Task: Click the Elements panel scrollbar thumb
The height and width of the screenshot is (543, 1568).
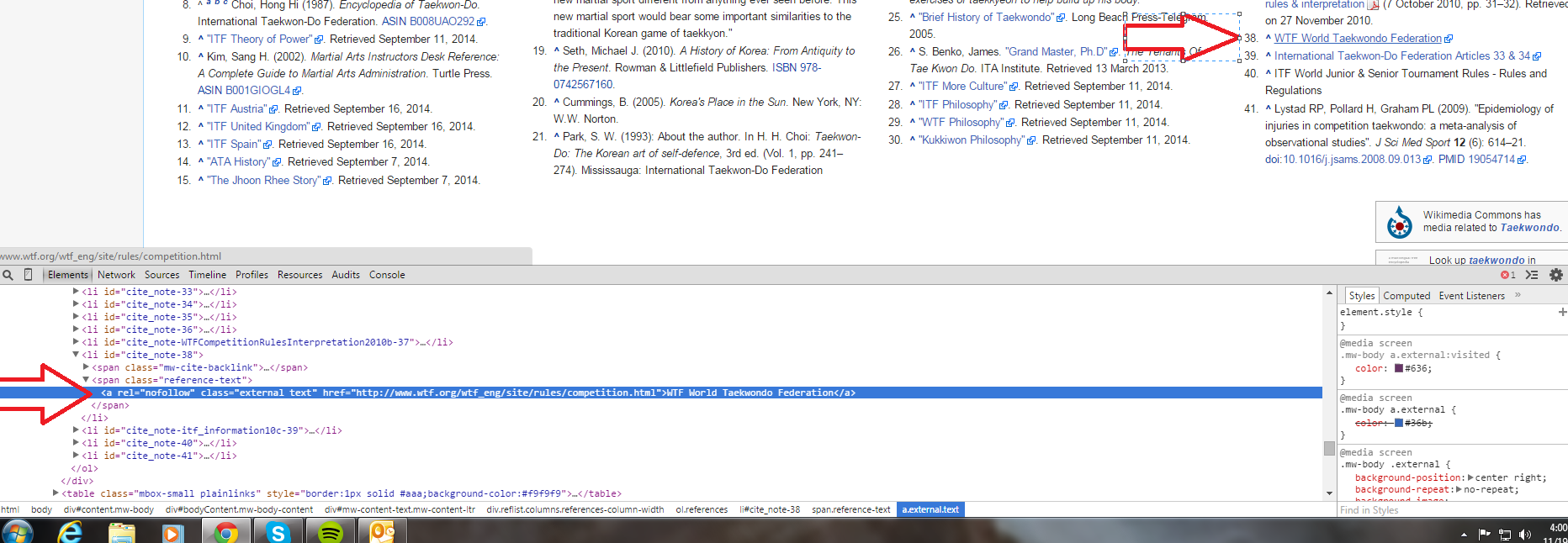Action: coord(1330,448)
